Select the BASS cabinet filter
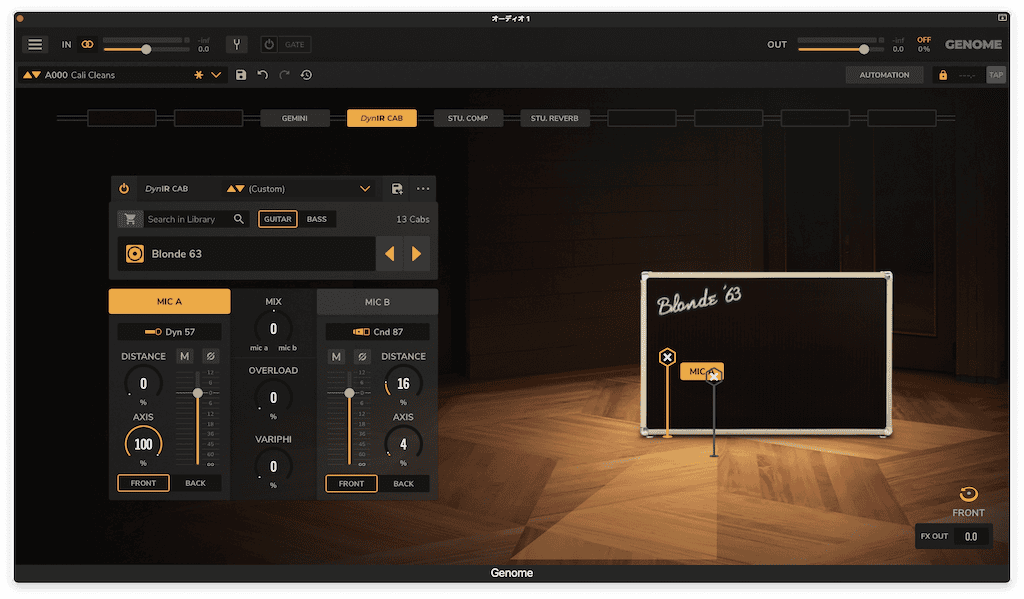 (317, 219)
